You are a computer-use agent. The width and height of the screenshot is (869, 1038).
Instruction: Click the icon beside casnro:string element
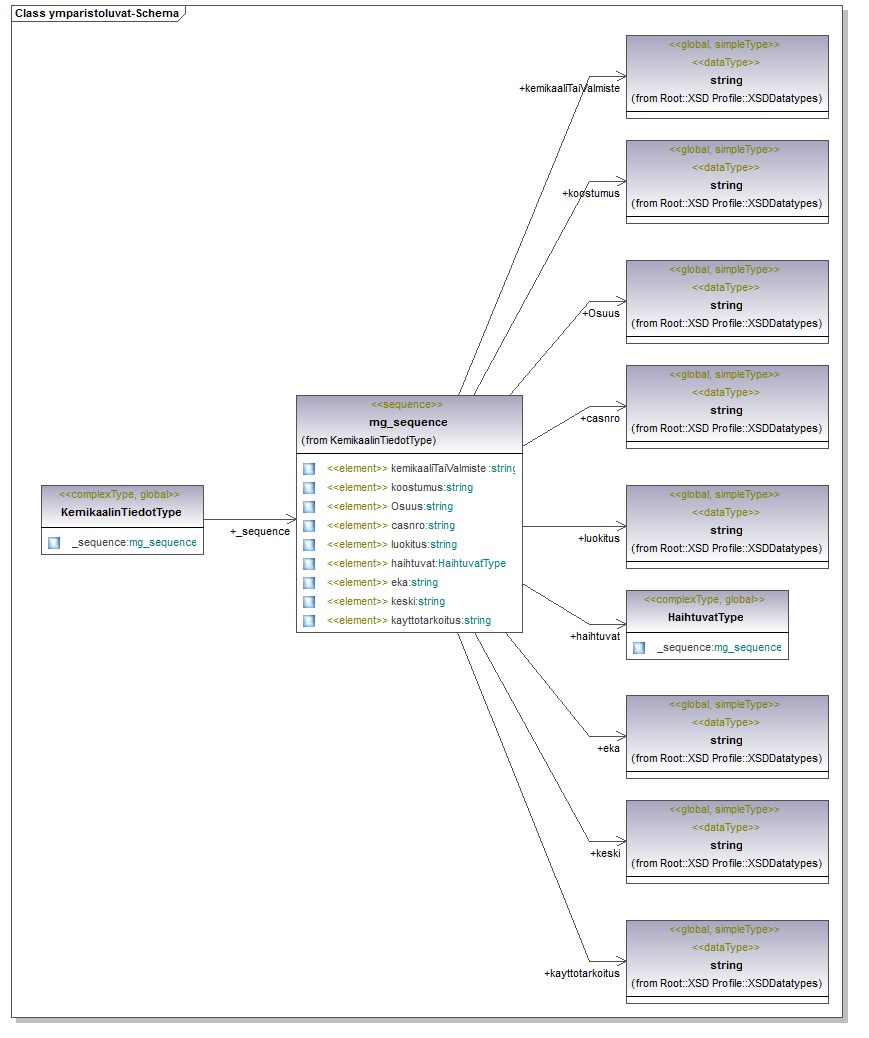pyautogui.click(x=309, y=525)
